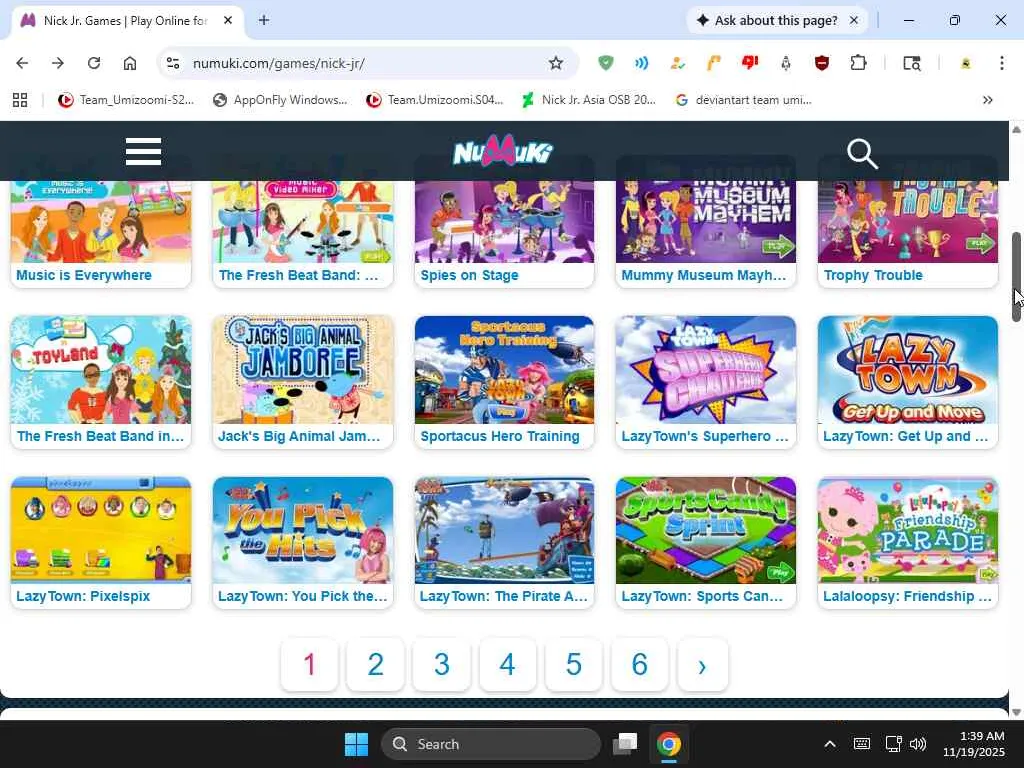Image resolution: width=1024 pixels, height=768 pixels.
Task: Open Sportacus Hero Training game
Action: [x=504, y=382]
